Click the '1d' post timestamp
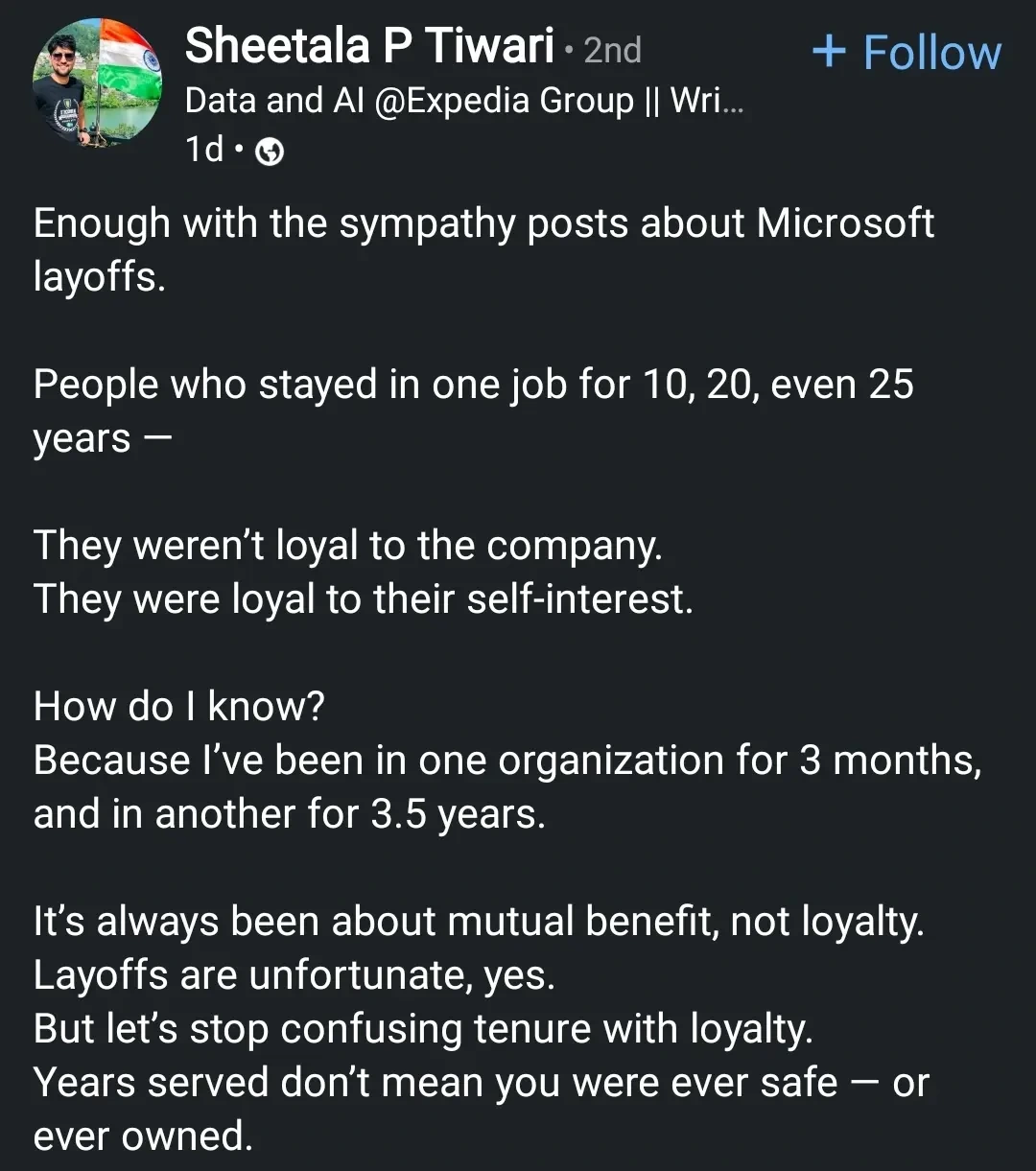The width and height of the screenshot is (1036, 1171). click(x=203, y=150)
